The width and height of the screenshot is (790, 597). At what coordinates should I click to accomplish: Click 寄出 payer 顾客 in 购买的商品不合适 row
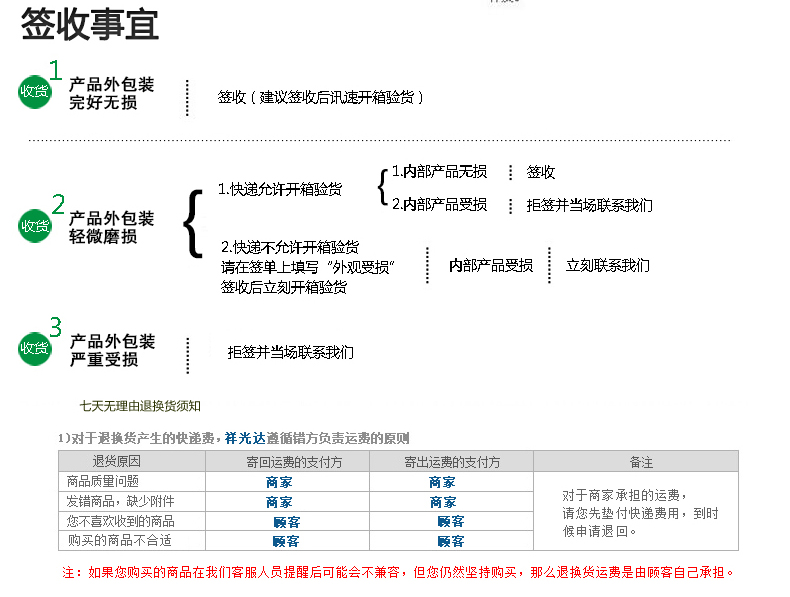pos(450,542)
